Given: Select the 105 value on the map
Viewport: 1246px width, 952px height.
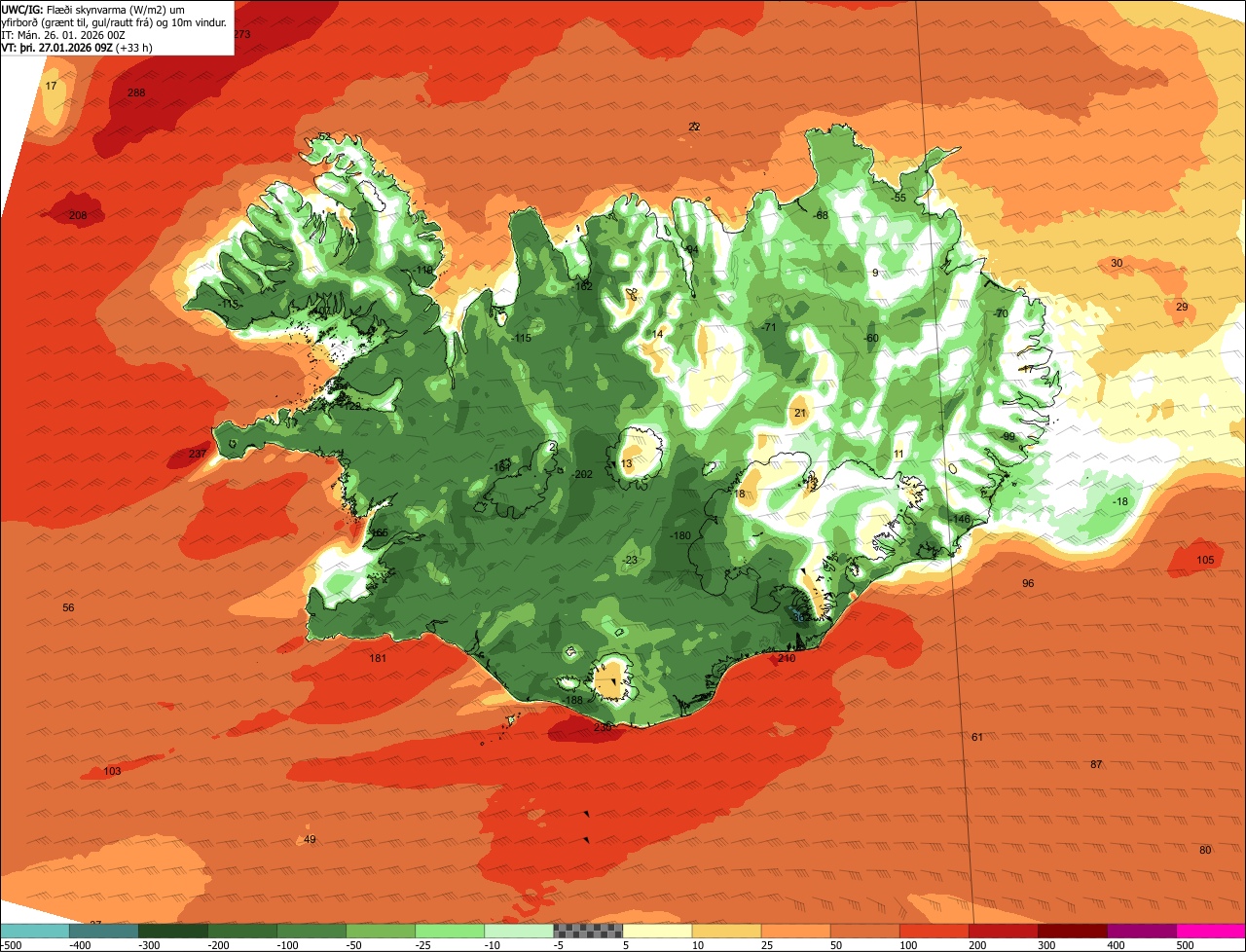Looking at the screenshot, I should (x=1205, y=560).
